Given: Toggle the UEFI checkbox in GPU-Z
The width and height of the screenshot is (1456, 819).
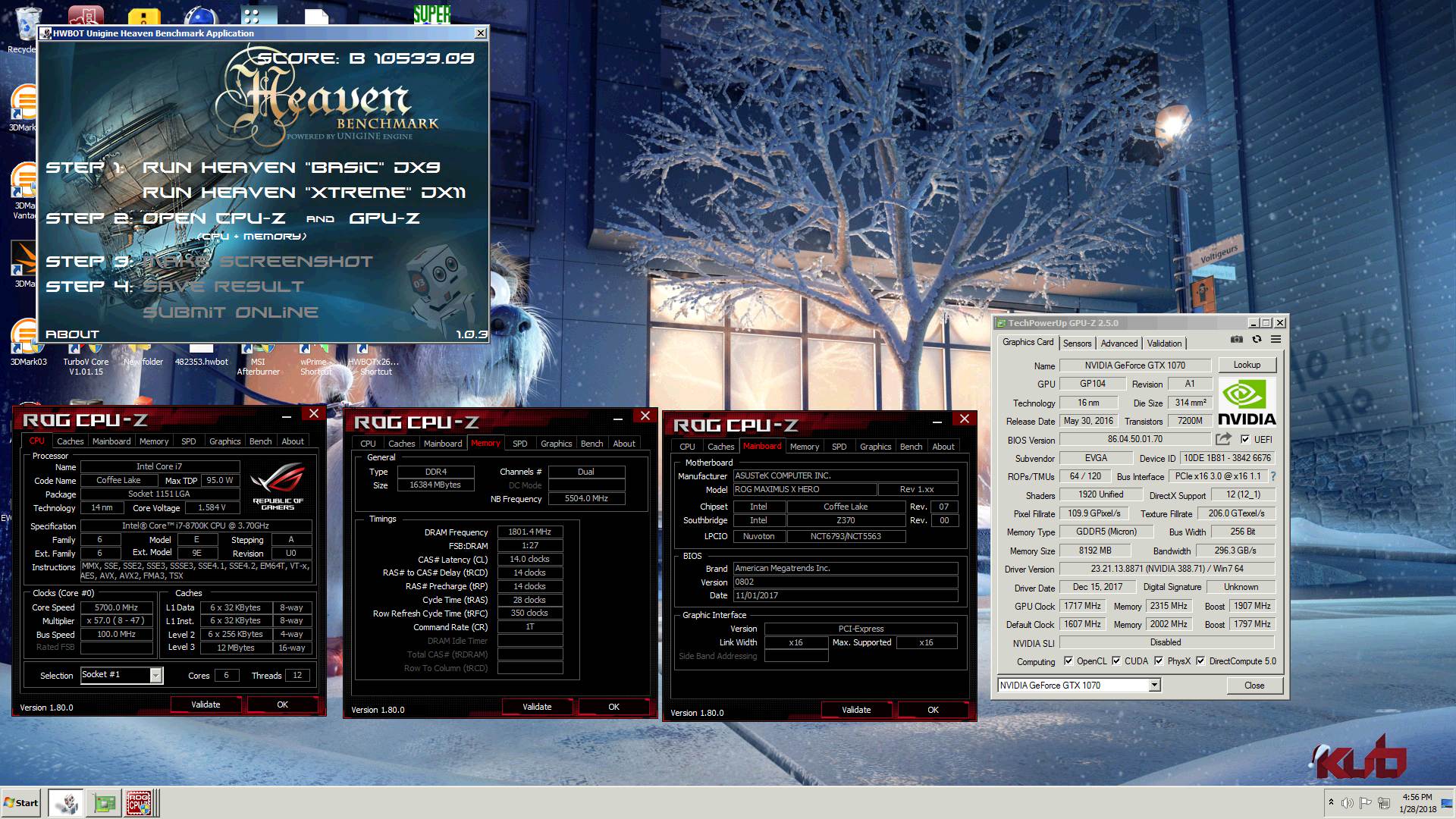Looking at the screenshot, I should tap(1244, 439).
